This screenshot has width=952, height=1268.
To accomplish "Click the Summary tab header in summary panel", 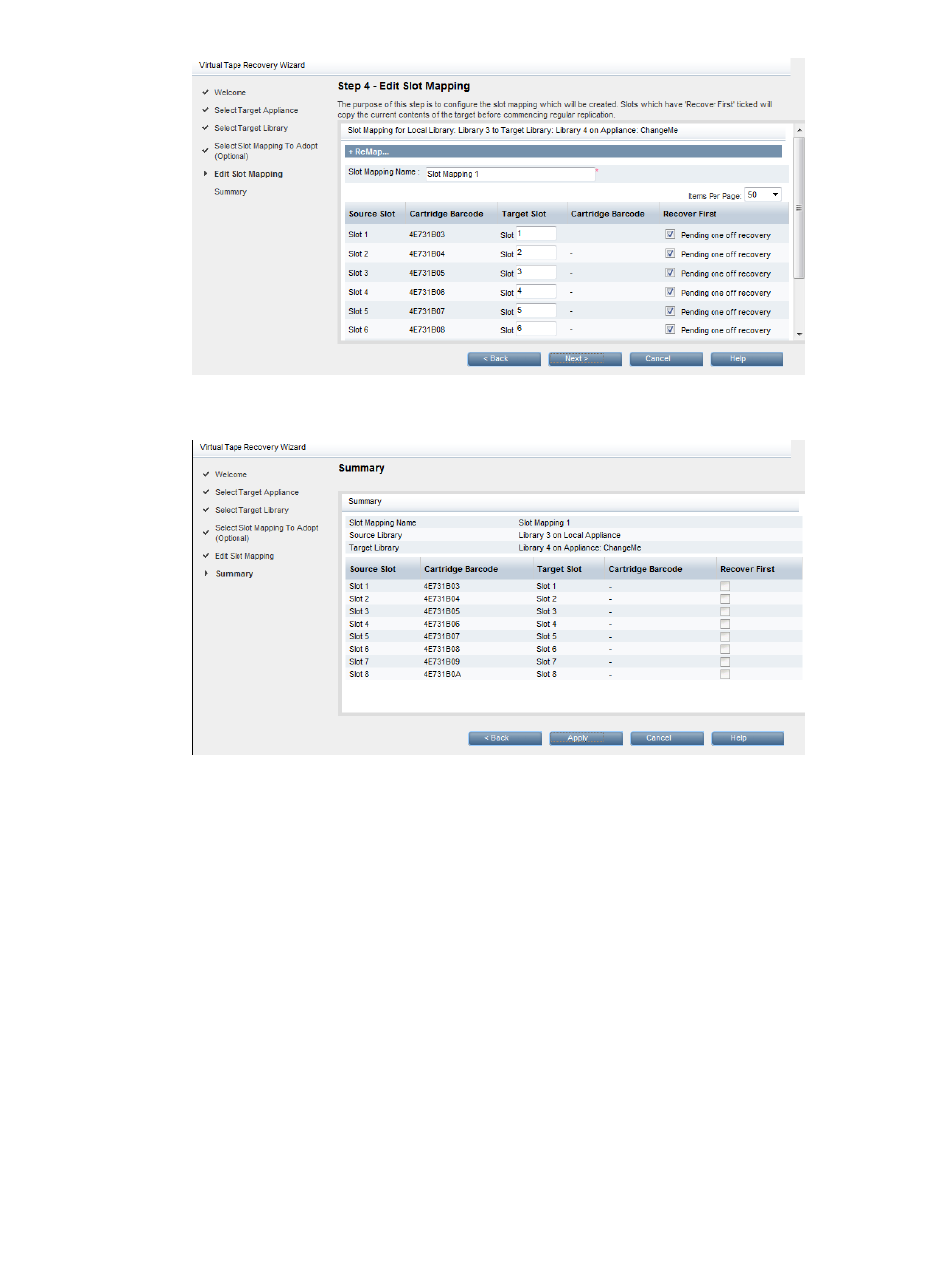I will click(365, 501).
